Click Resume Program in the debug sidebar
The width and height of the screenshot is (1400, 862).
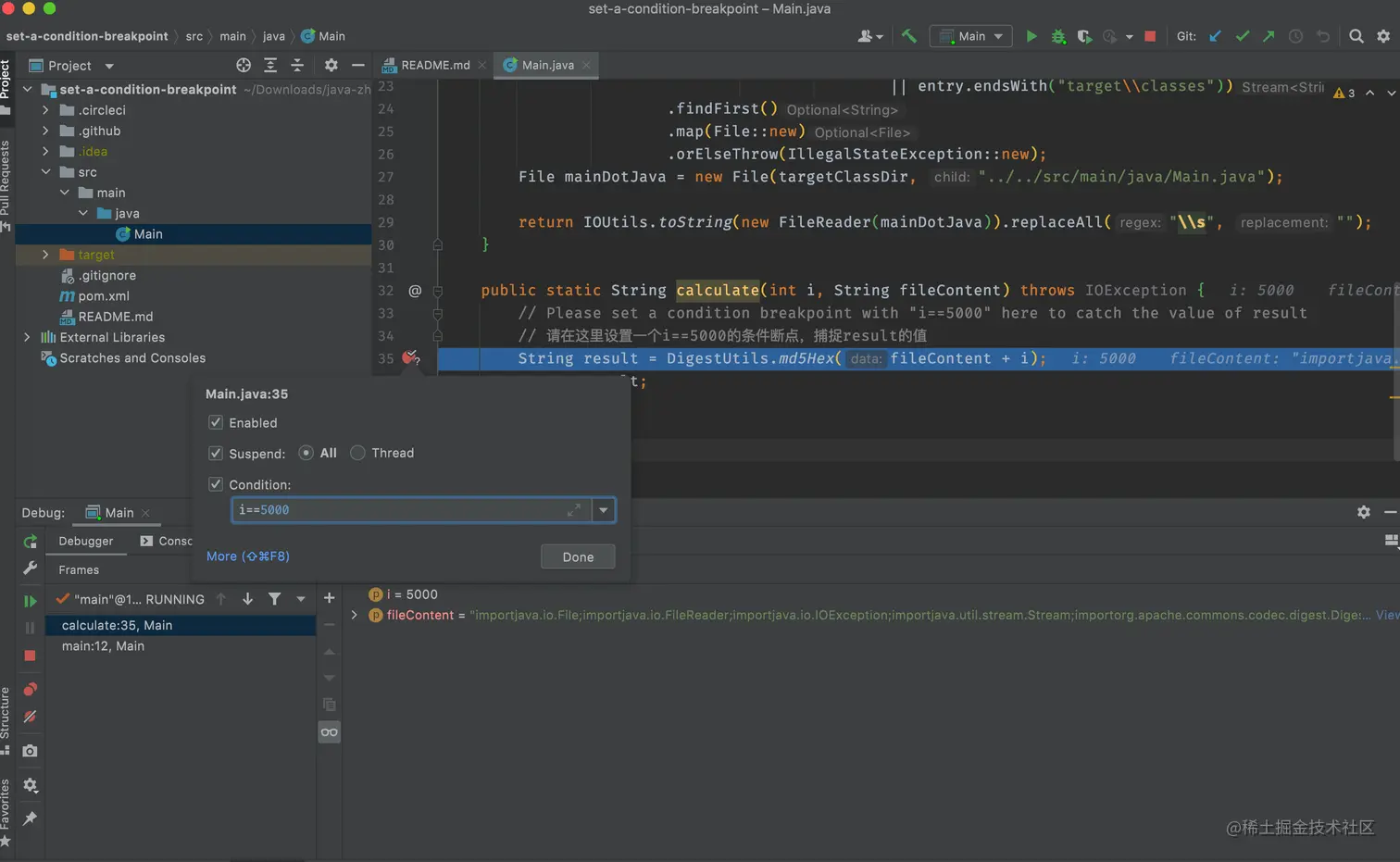point(30,601)
